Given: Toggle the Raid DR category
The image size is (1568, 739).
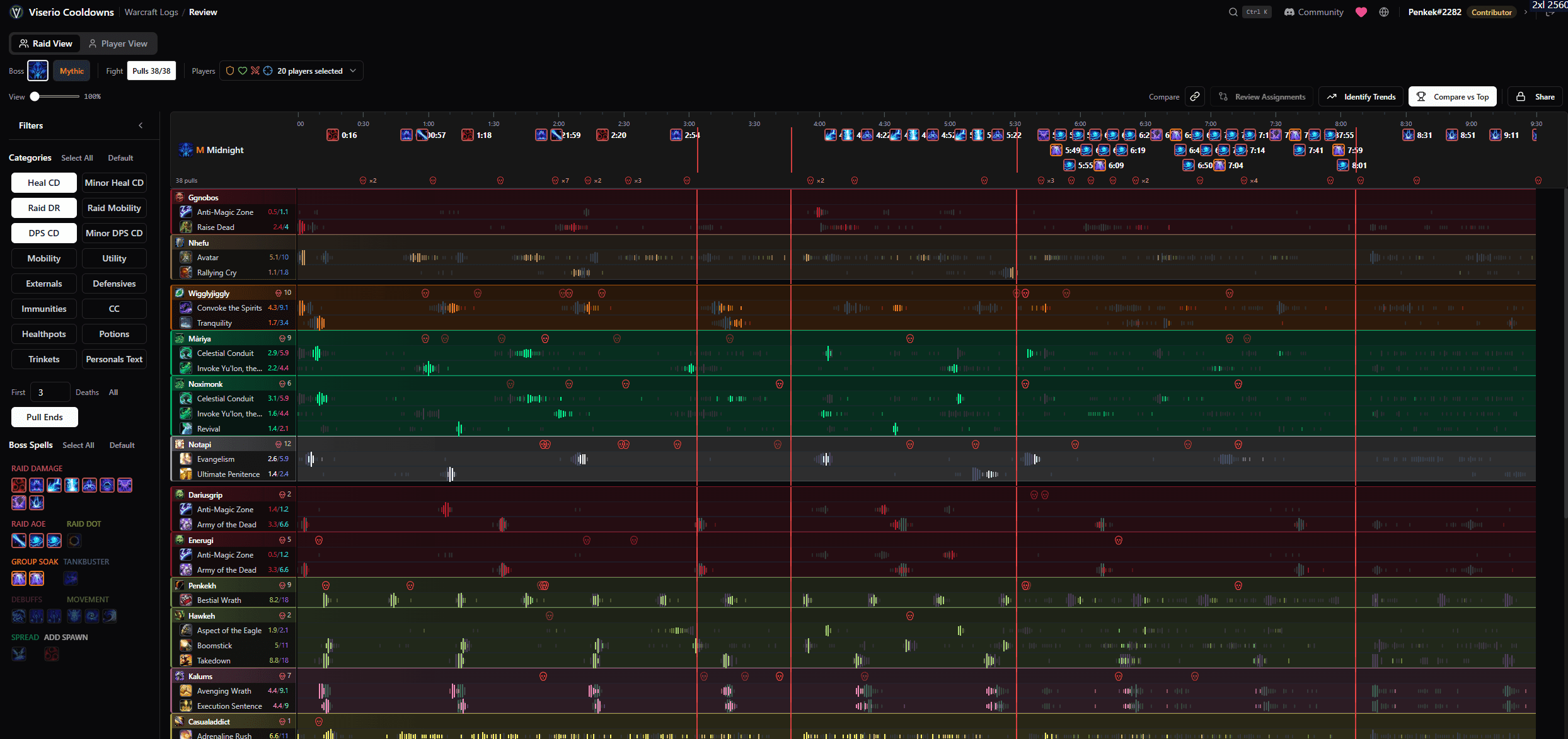Looking at the screenshot, I should (44, 208).
